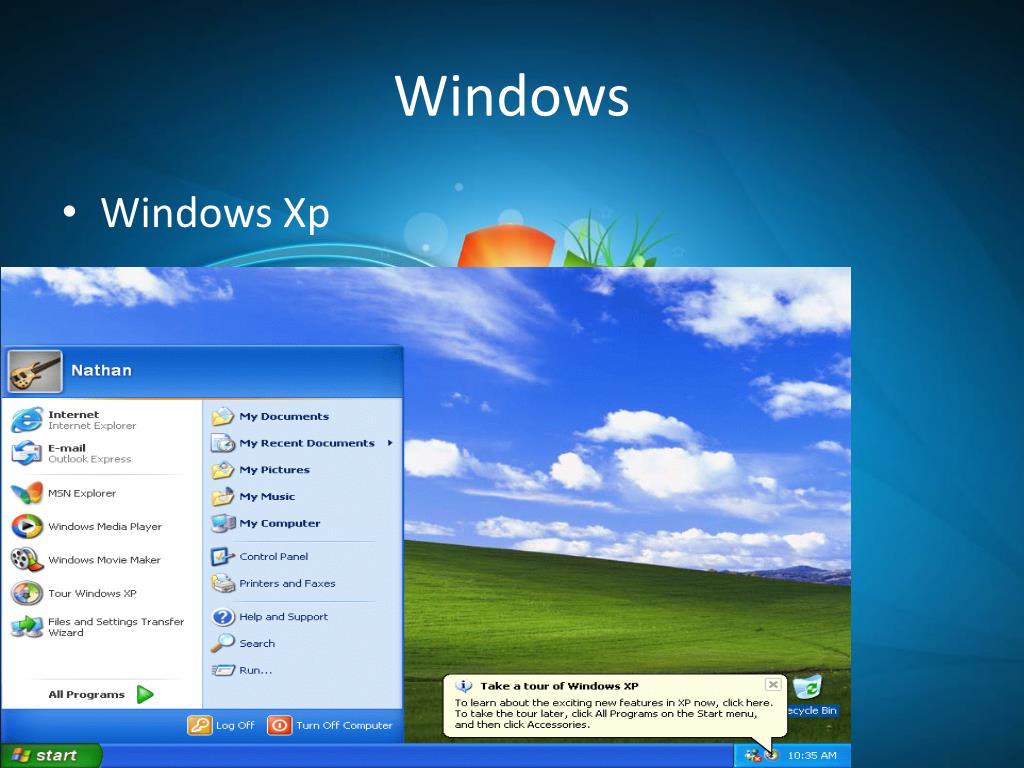Open the Outlook Express E-mail icon

tap(27, 453)
